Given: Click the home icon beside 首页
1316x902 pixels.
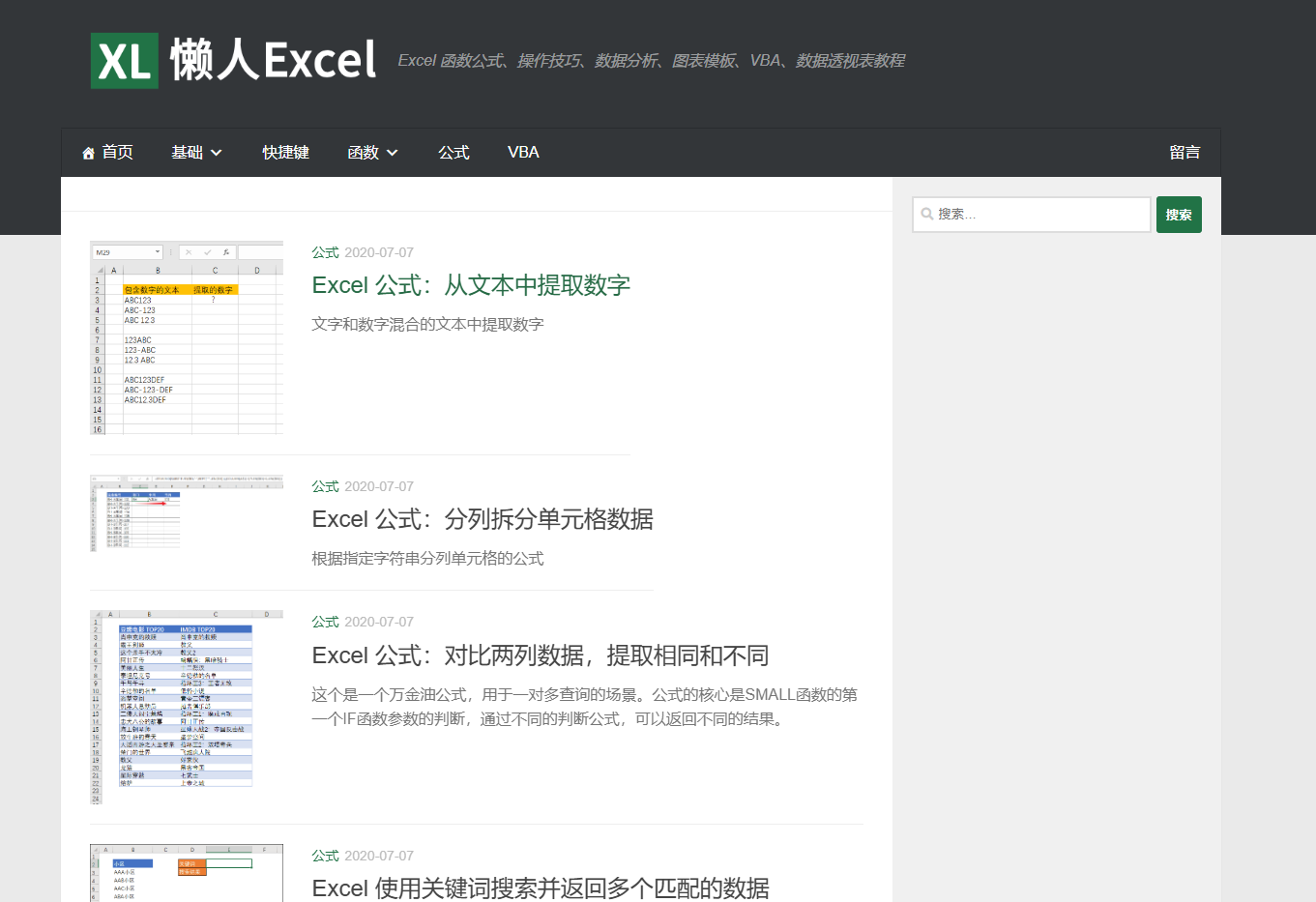Looking at the screenshot, I should (88, 153).
